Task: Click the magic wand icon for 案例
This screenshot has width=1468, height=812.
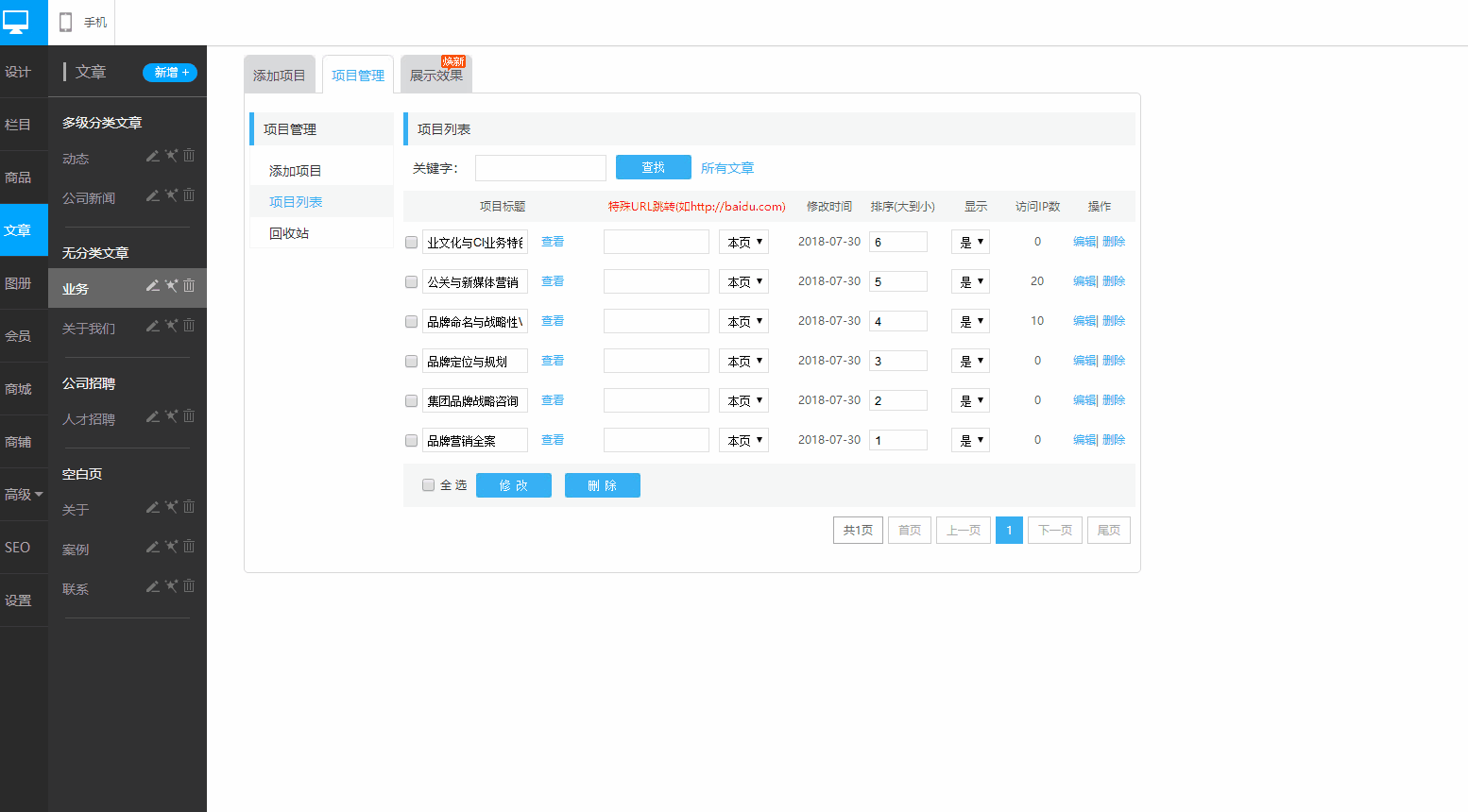Action: click(x=171, y=547)
